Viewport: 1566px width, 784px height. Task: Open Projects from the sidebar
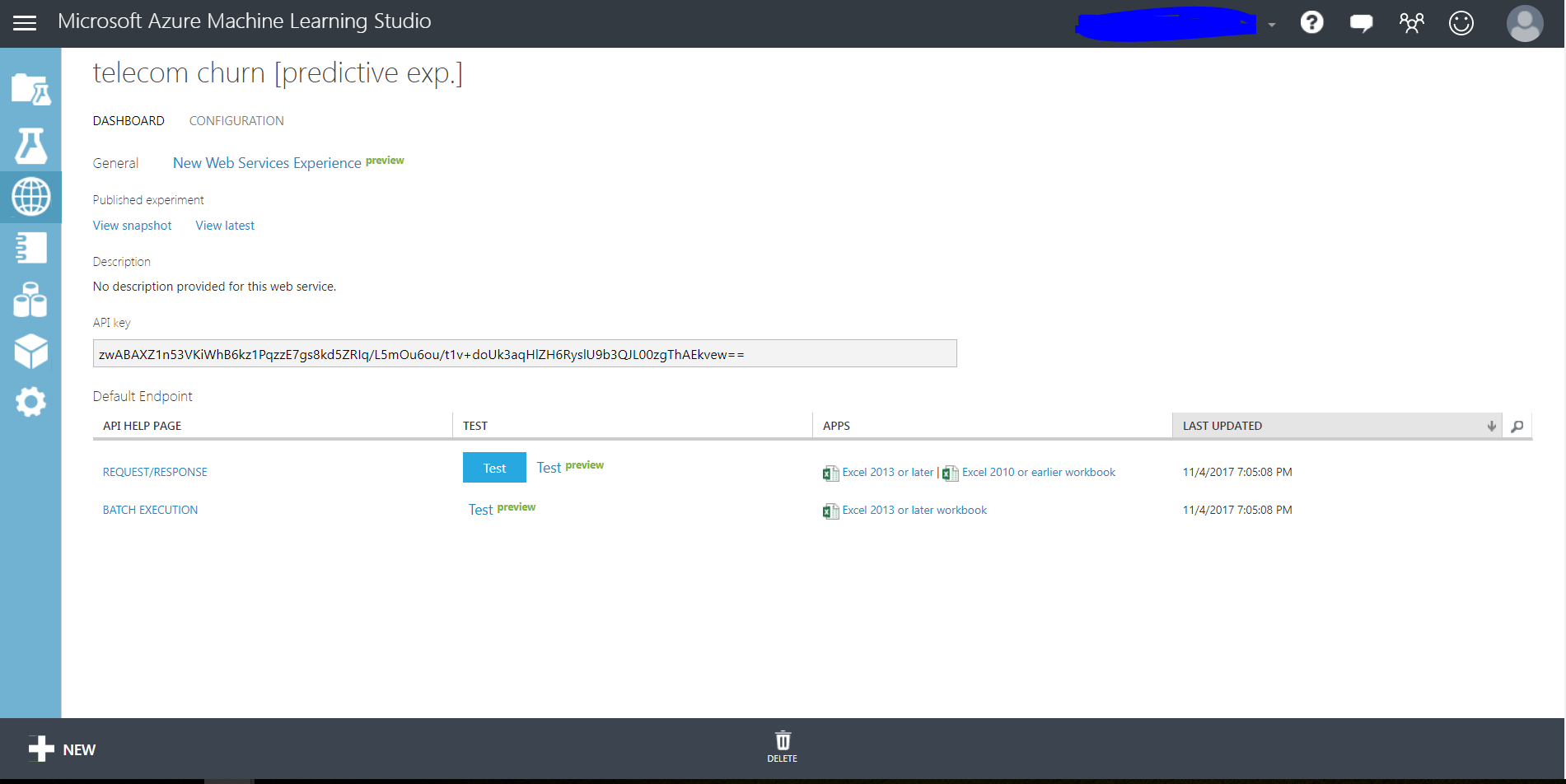pyautogui.click(x=30, y=89)
